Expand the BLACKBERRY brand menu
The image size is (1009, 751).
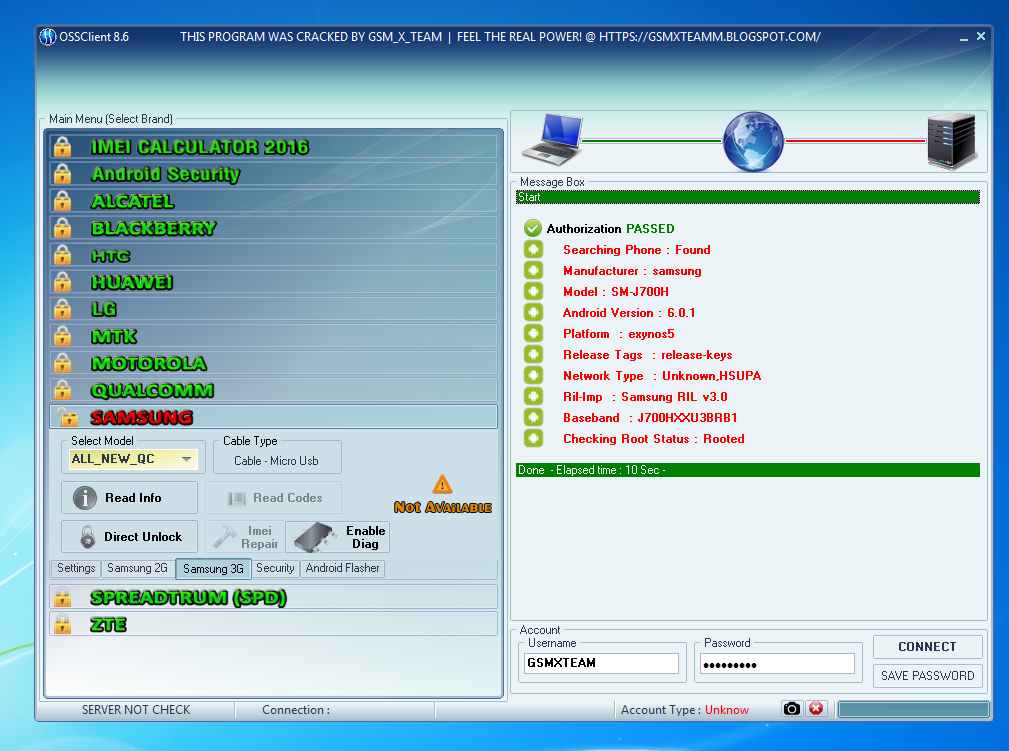coord(273,228)
